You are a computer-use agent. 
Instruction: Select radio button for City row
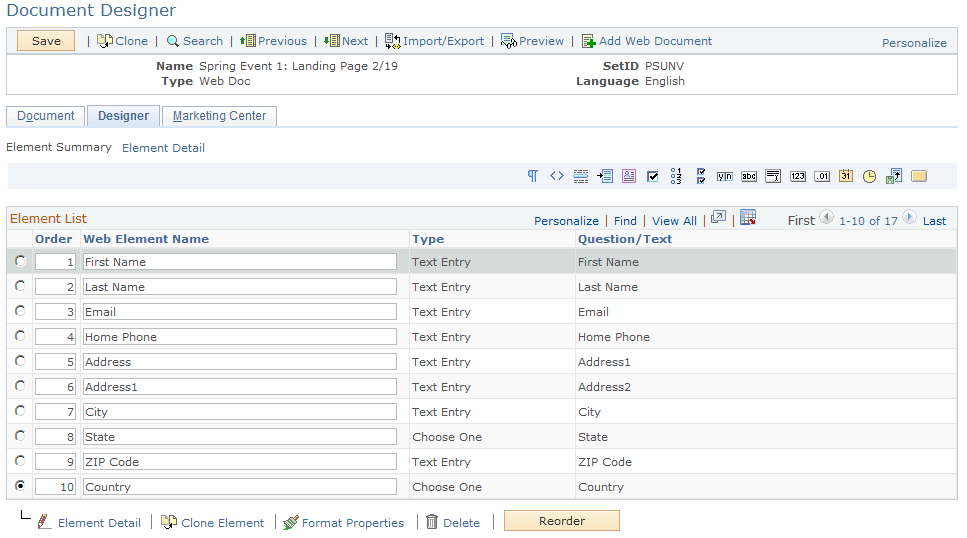point(20,411)
